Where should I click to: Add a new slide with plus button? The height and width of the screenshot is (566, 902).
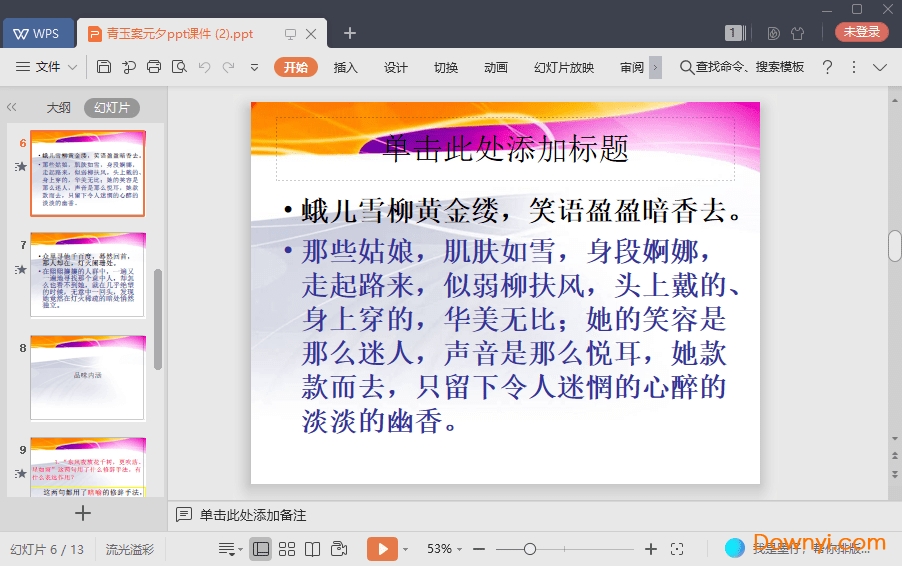pos(83,513)
